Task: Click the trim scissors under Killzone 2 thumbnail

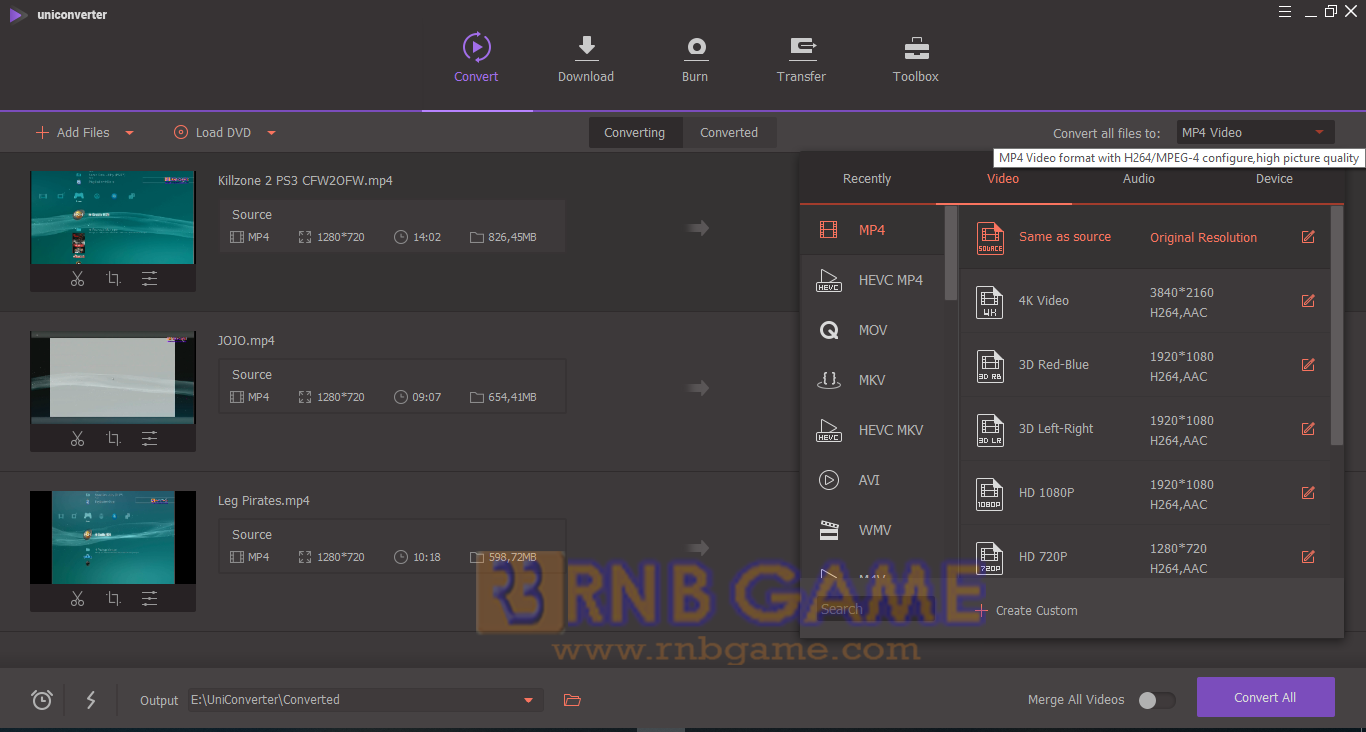Action: tap(77, 279)
